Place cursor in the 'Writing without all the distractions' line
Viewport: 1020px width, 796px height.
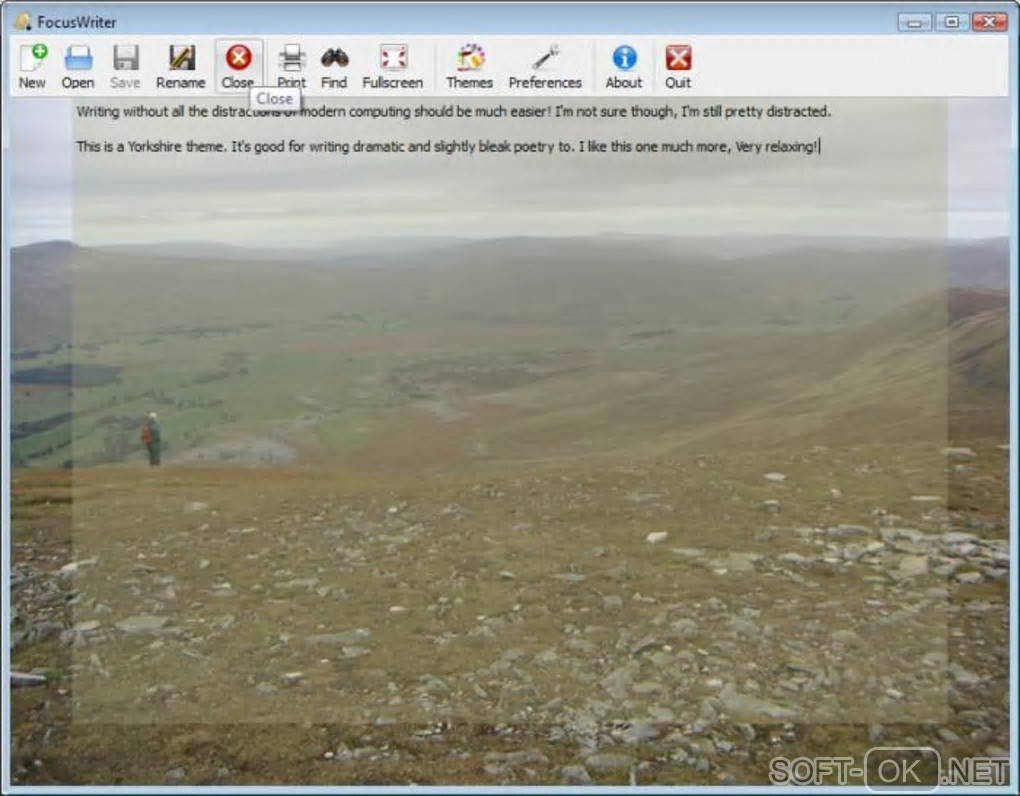(x=453, y=112)
